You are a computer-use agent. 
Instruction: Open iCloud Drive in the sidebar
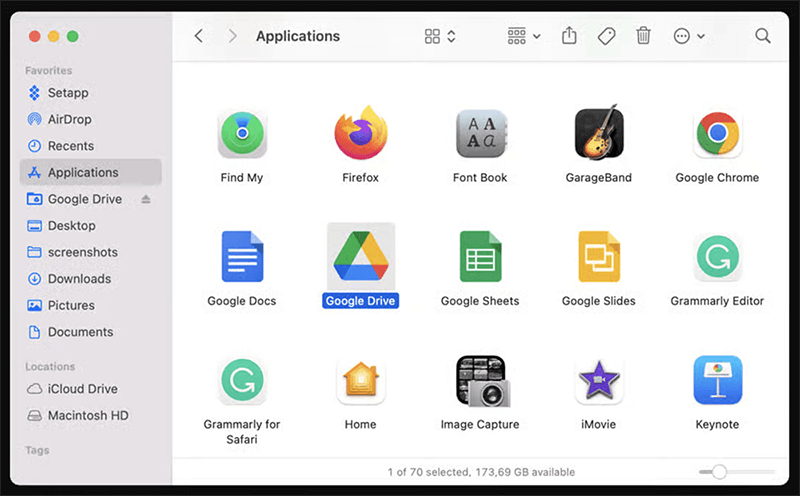coord(91,389)
